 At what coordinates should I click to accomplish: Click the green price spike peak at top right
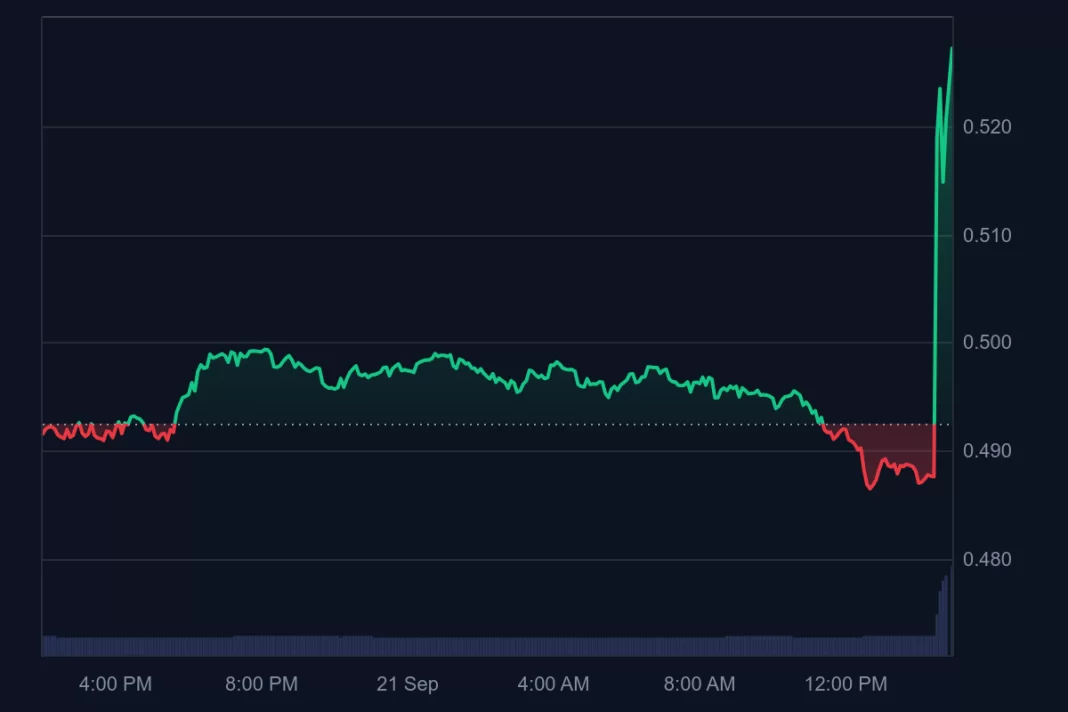(x=951, y=49)
